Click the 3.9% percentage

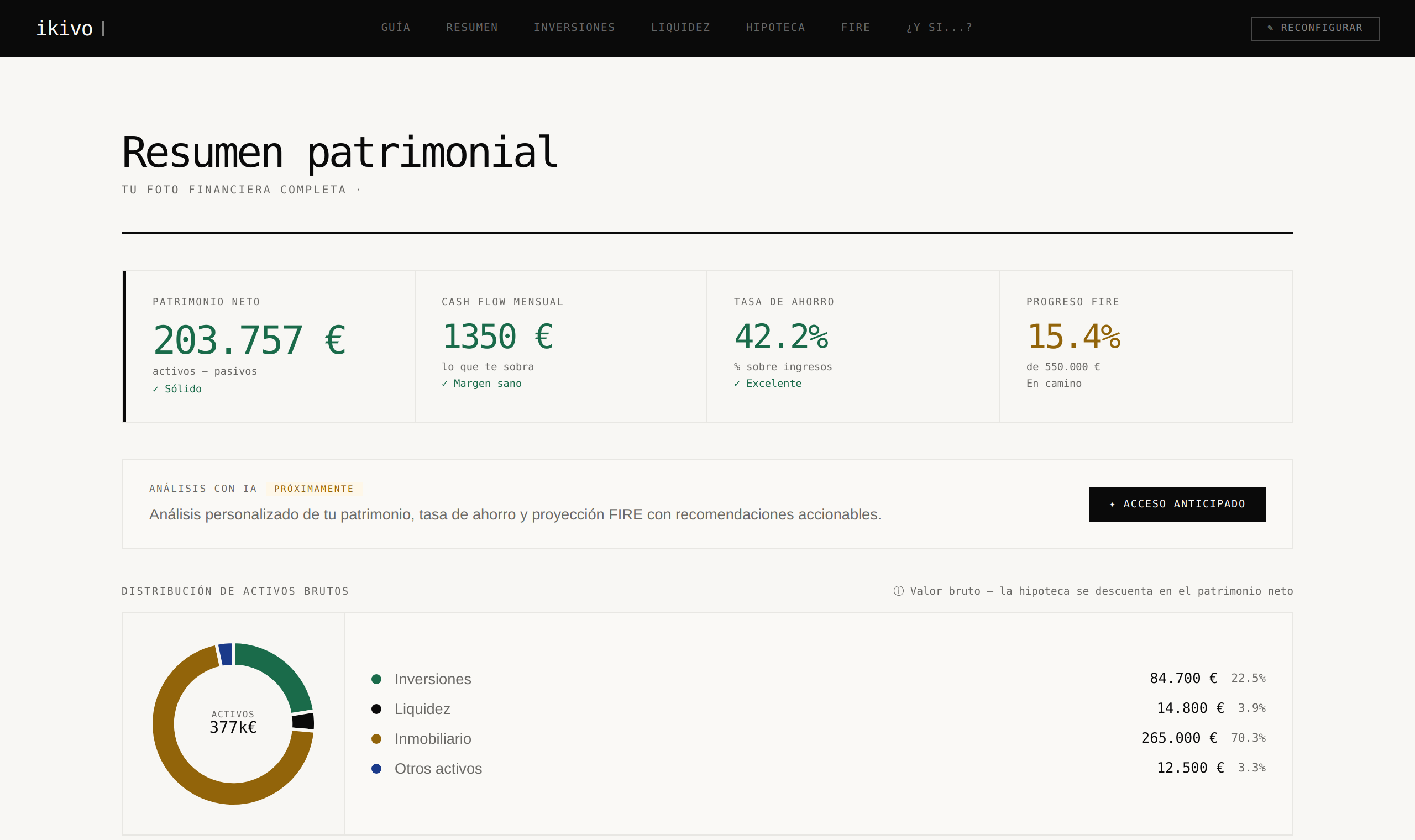pyautogui.click(x=1251, y=708)
